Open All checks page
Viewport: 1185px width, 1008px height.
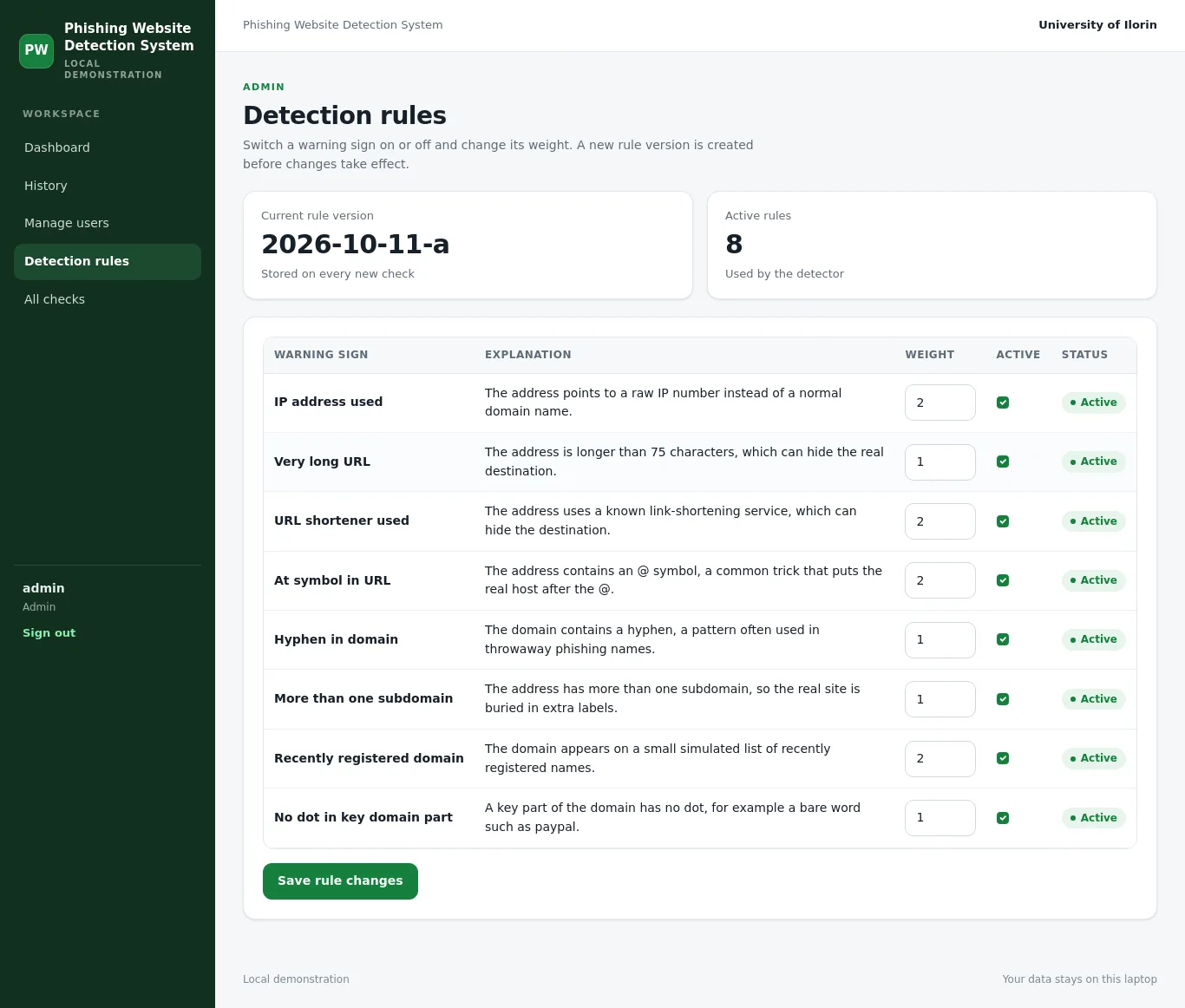108,299
